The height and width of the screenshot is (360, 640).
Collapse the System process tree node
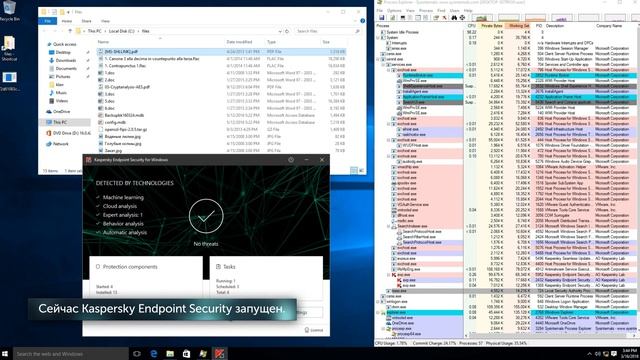378,38
